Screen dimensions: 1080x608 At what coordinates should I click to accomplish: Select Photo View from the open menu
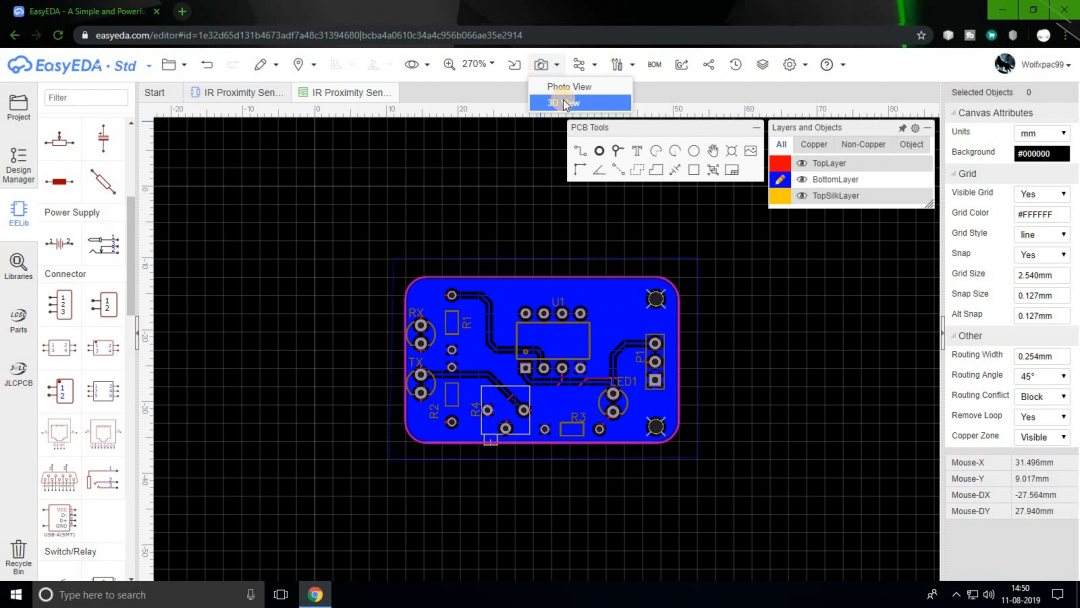(x=569, y=87)
